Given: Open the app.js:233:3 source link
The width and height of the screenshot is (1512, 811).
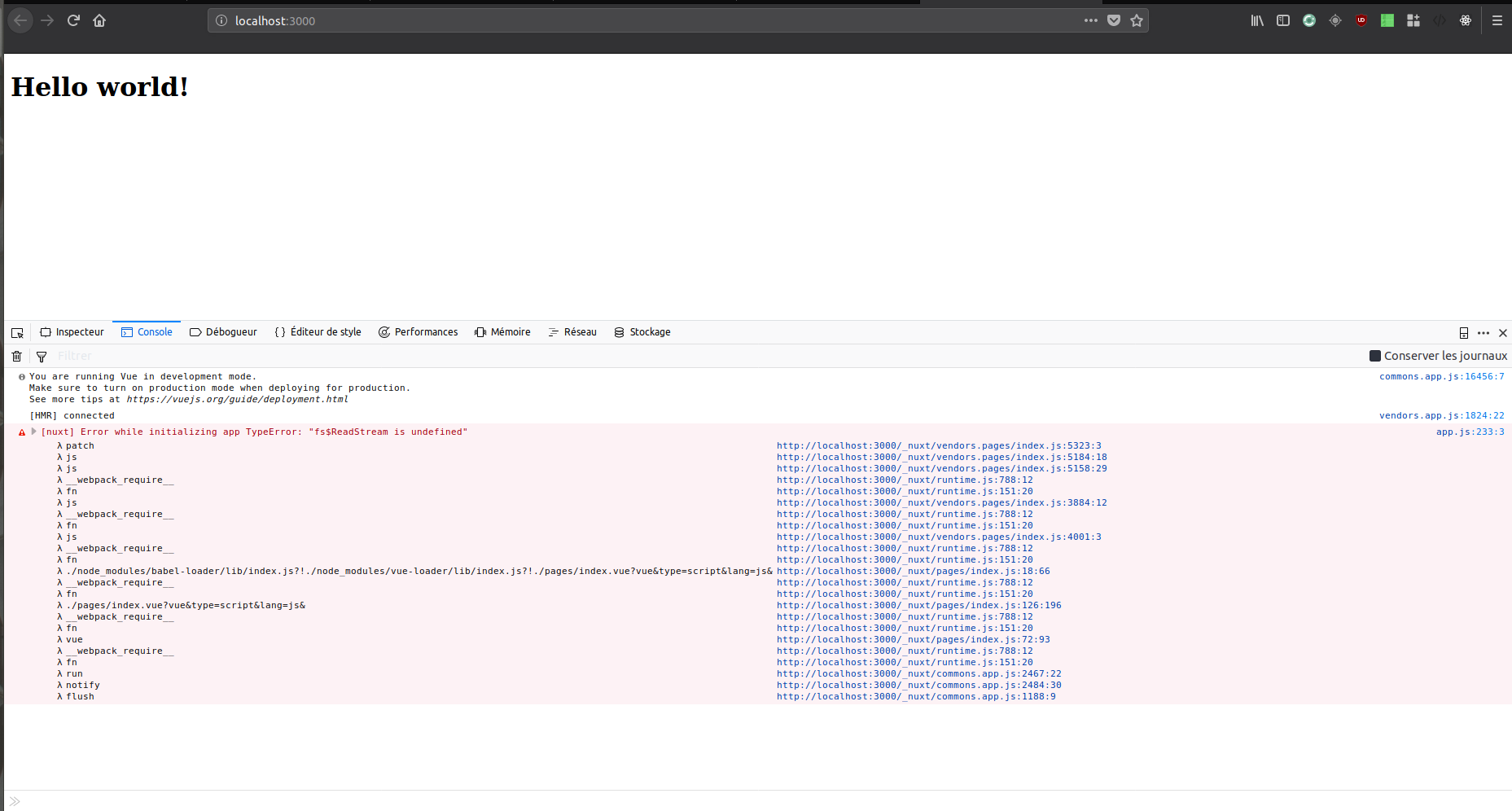Looking at the screenshot, I should 1470,432.
